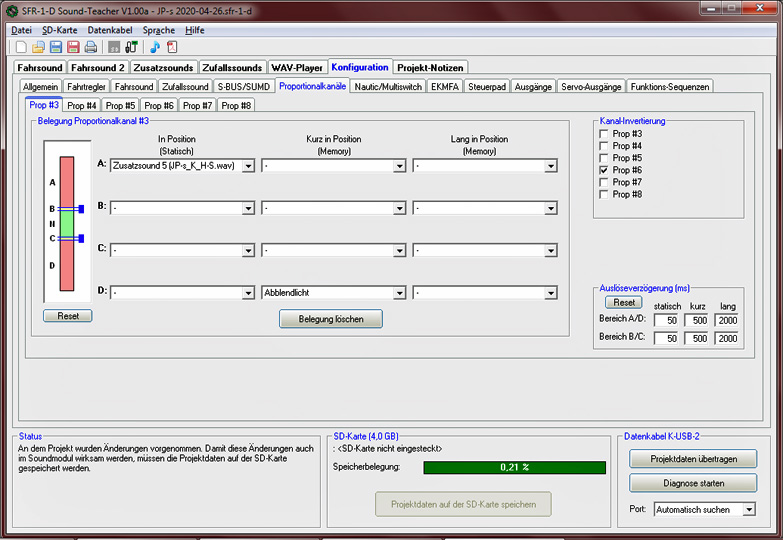Select the Steuerpad sub-tab
The width and height of the screenshot is (783, 540).
click(x=487, y=86)
